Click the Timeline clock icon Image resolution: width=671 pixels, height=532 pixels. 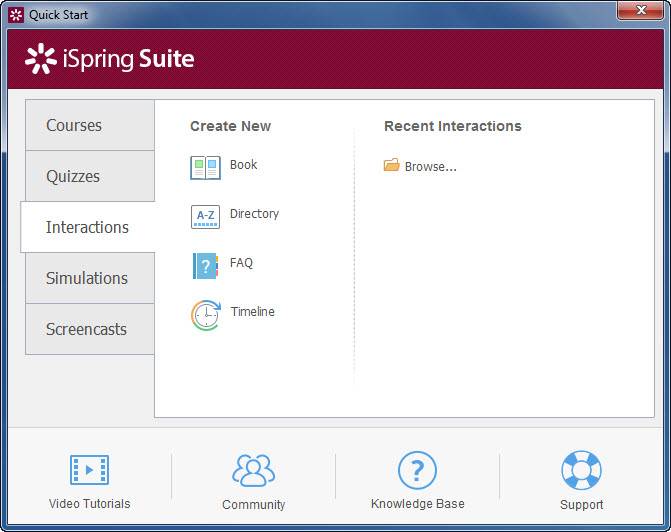(206, 315)
